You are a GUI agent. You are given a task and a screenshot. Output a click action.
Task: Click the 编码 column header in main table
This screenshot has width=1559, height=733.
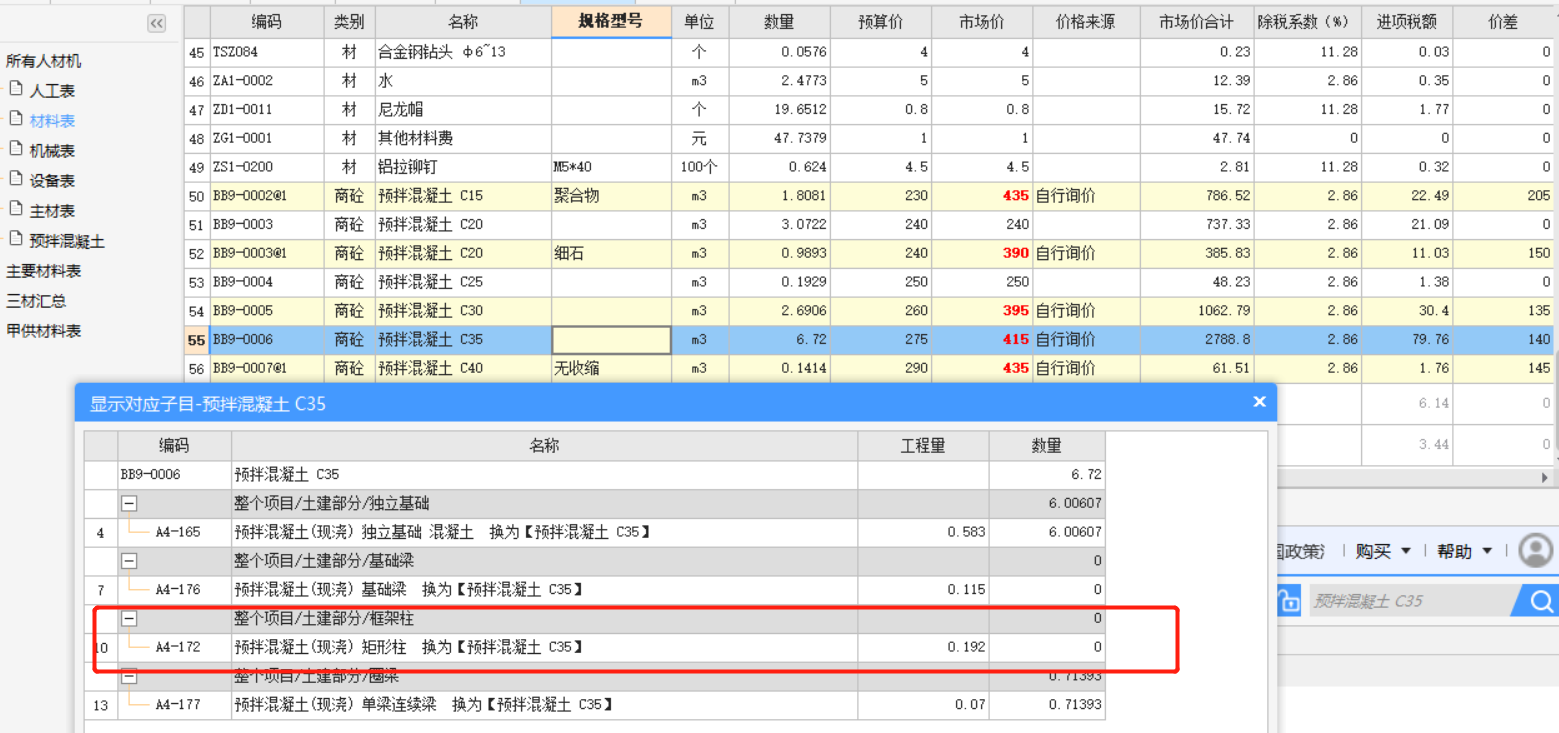click(x=267, y=22)
